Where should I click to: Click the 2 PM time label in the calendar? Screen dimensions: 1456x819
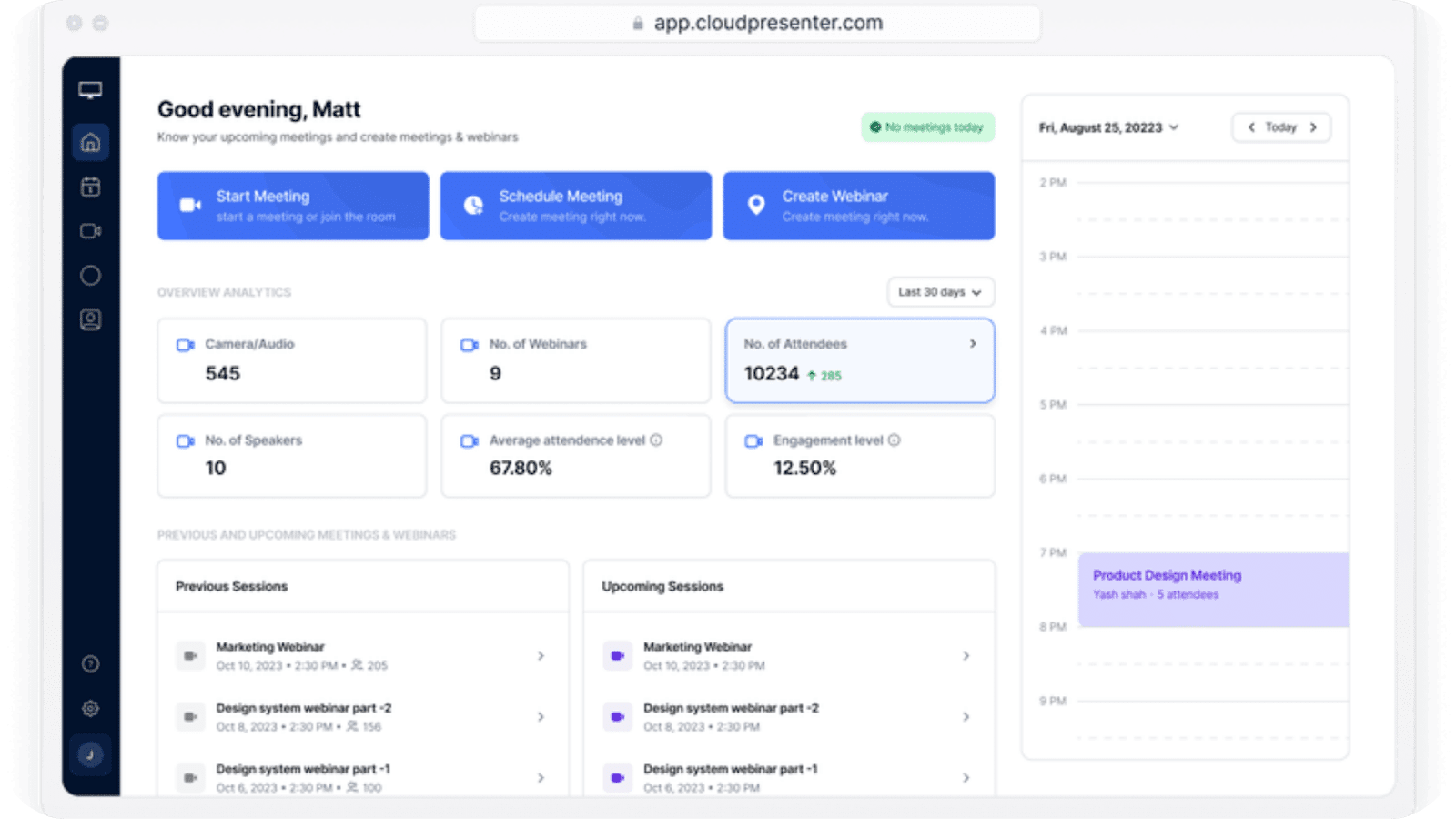[x=1053, y=183]
